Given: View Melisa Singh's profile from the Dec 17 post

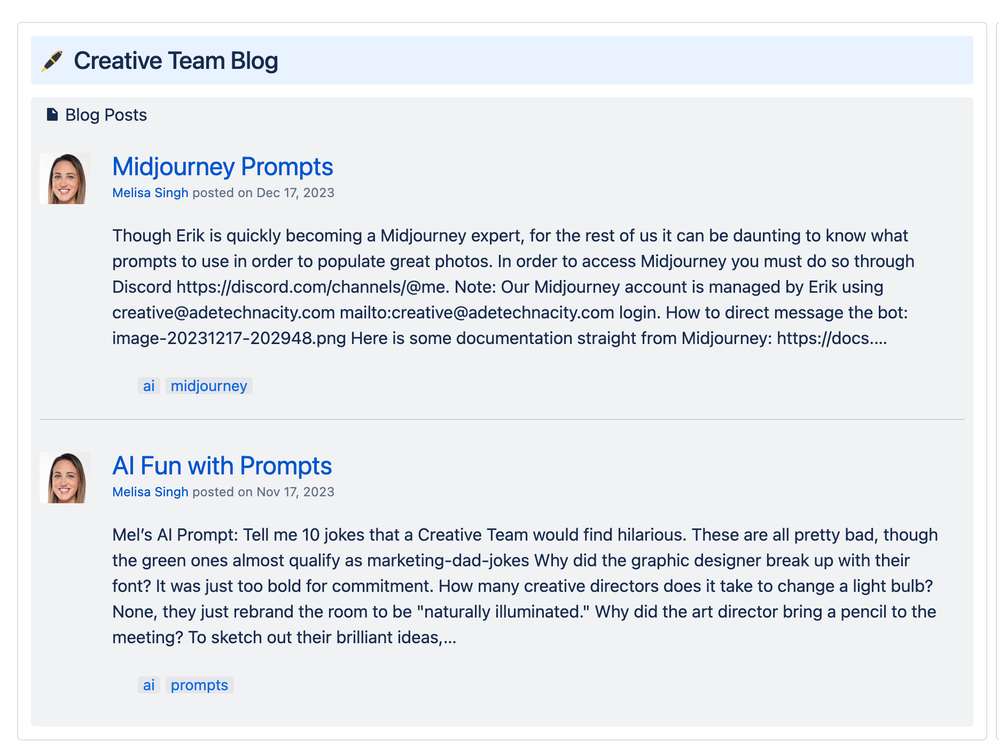Looking at the screenshot, I should coord(150,192).
